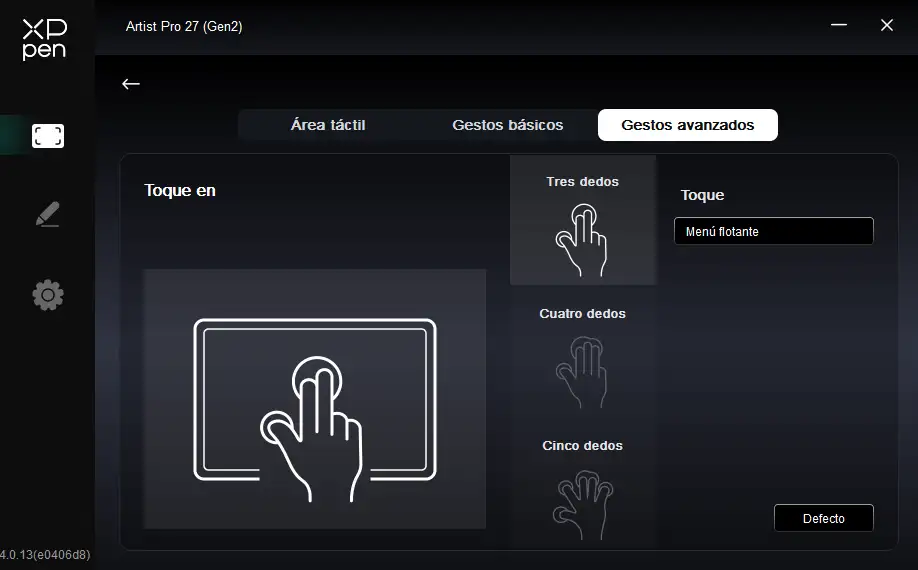This screenshot has height=570, width=918.
Task: Expand the Menú flotante dropdown
Action: point(773,231)
